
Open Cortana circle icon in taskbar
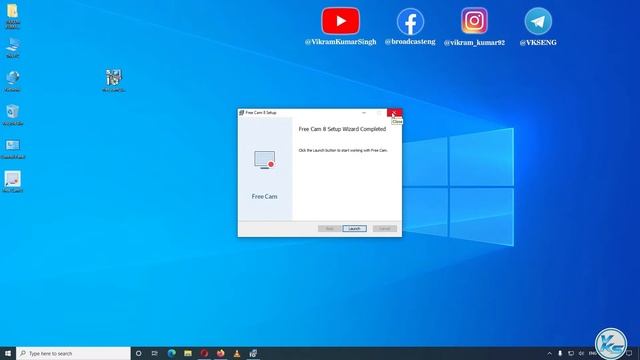pos(138,353)
